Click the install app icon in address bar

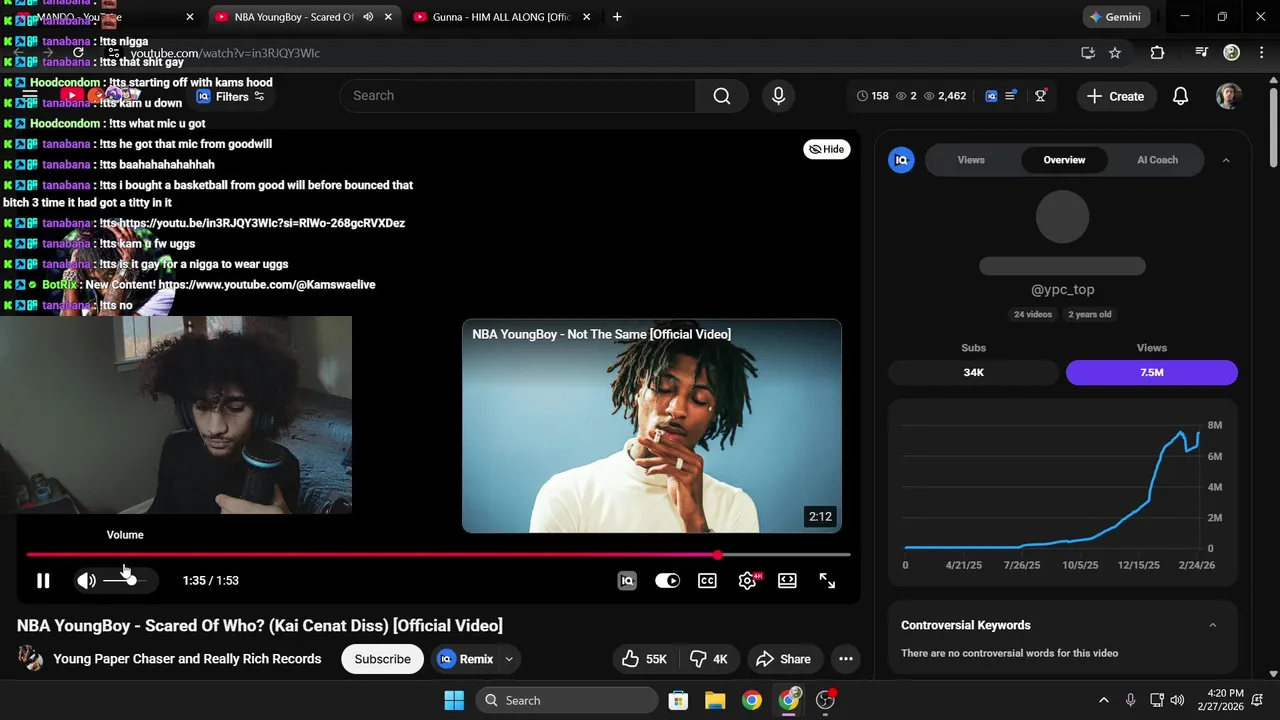coord(1088,53)
